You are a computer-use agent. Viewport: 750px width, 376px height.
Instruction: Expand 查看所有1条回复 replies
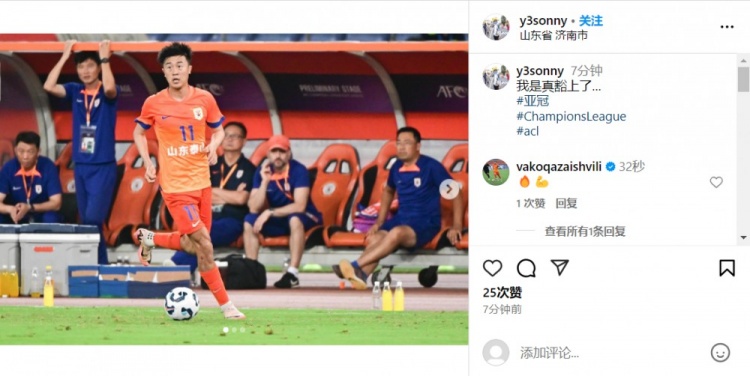click(585, 232)
